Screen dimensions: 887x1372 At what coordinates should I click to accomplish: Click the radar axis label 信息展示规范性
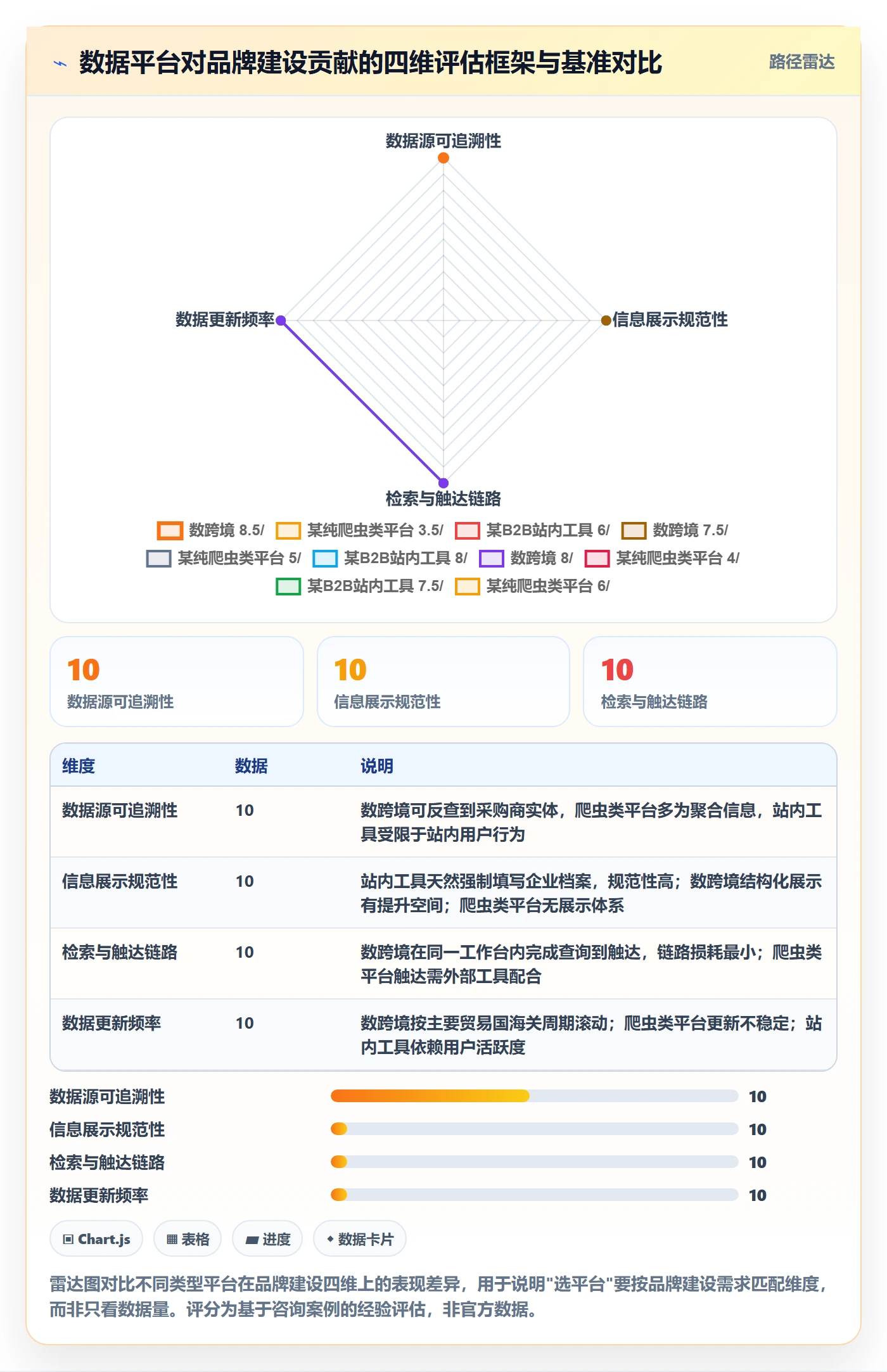tap(670, 320)
